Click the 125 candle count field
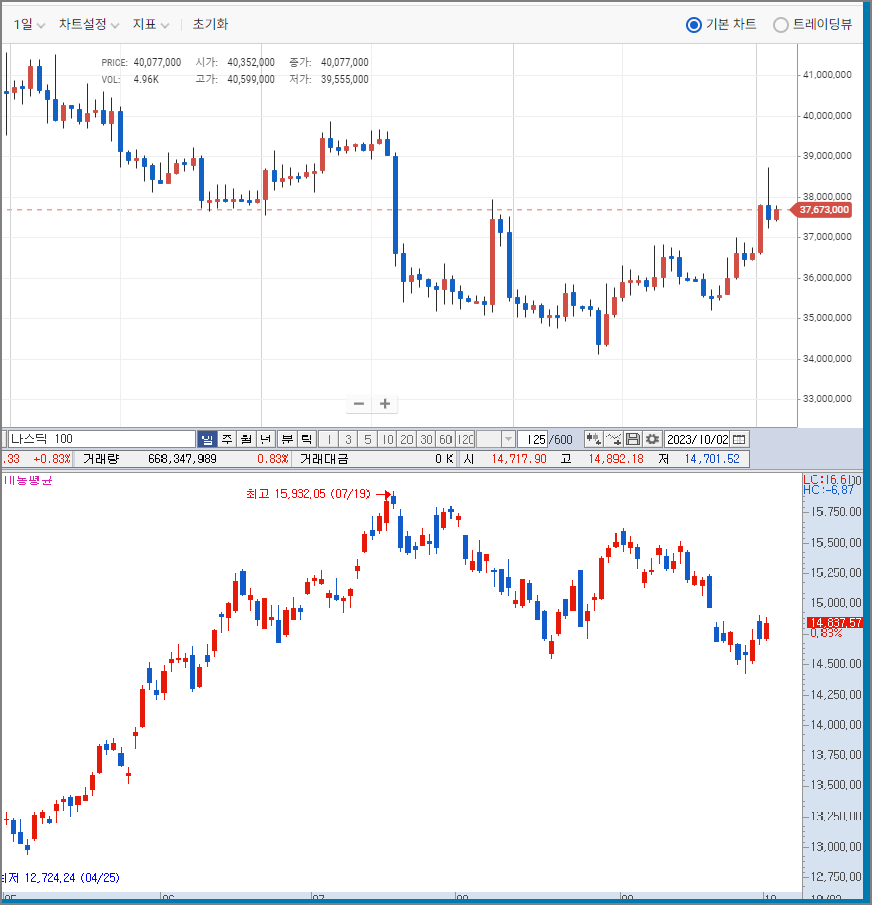The height and width of the screenshot is (905, 872). point(533,439)
